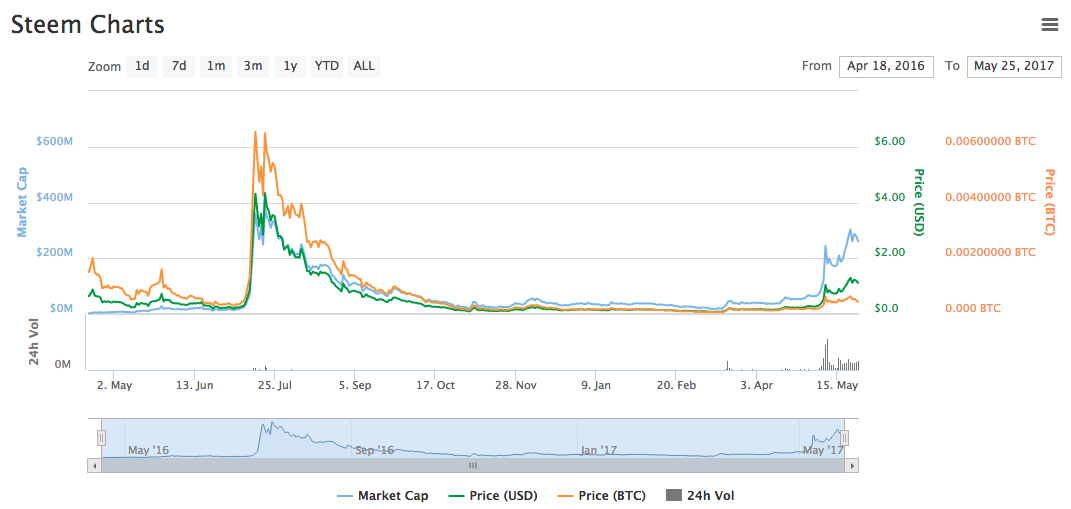Set zoom to 7d

coord(179,66)
